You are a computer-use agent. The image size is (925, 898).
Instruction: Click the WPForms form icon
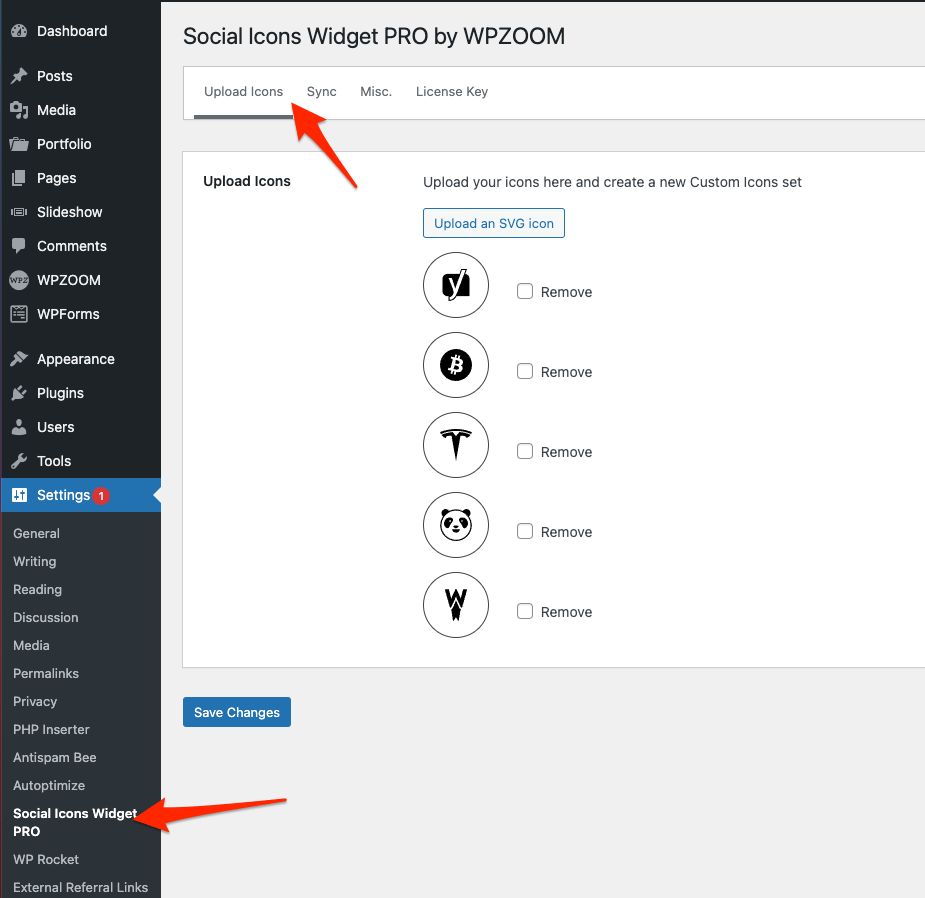pyautogui.click(x=19, y=314)
